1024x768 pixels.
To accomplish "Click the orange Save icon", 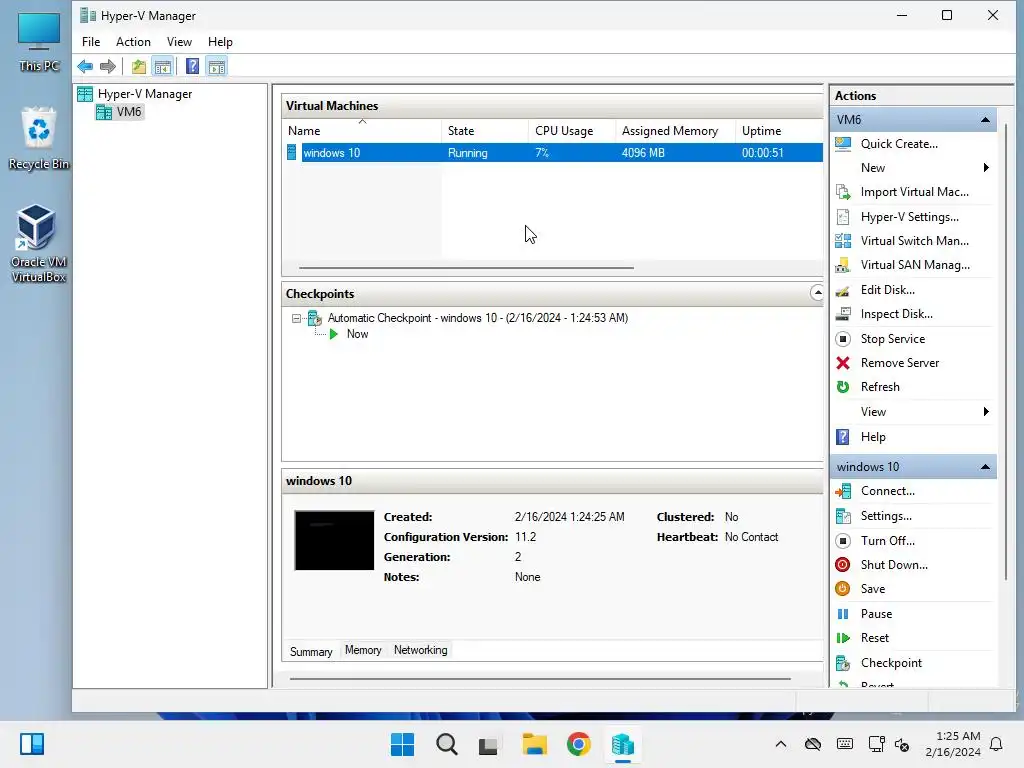I will [843, 589].
